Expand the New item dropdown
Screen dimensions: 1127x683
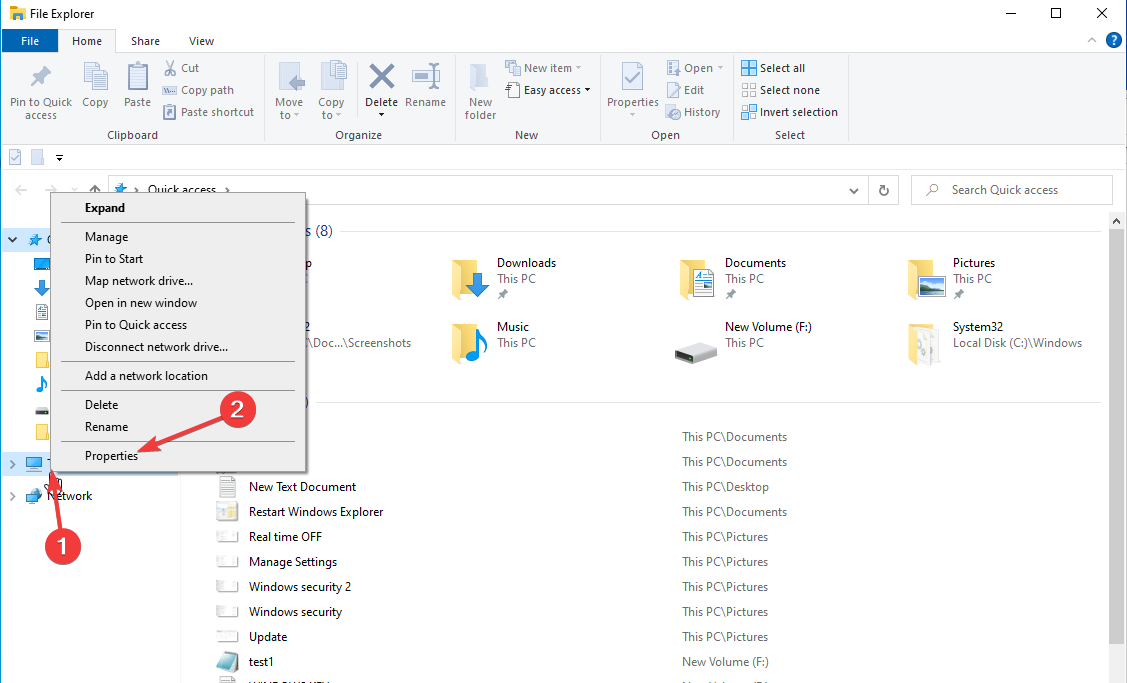click(546, 68)
